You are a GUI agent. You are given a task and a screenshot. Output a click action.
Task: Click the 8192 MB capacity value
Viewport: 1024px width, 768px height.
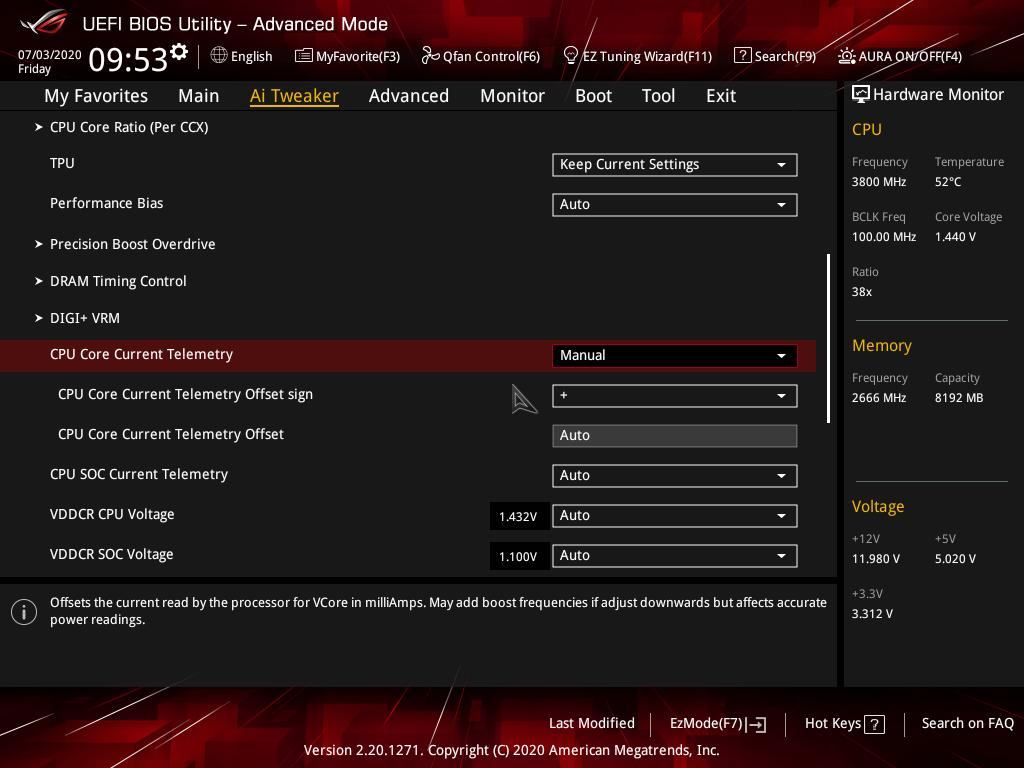coord(959,398)
